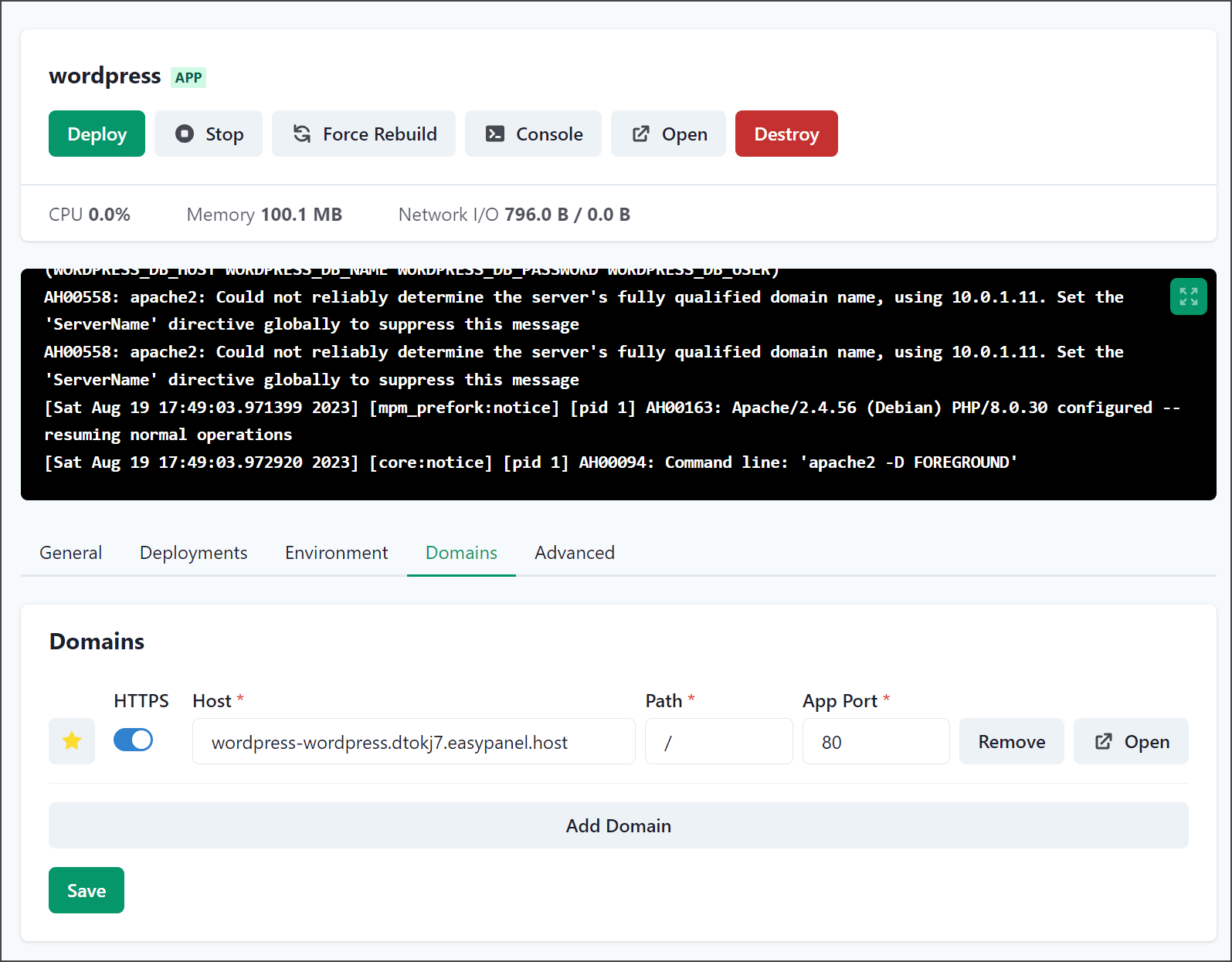
Task: Focus the Host input field
Action: (414, 741)
